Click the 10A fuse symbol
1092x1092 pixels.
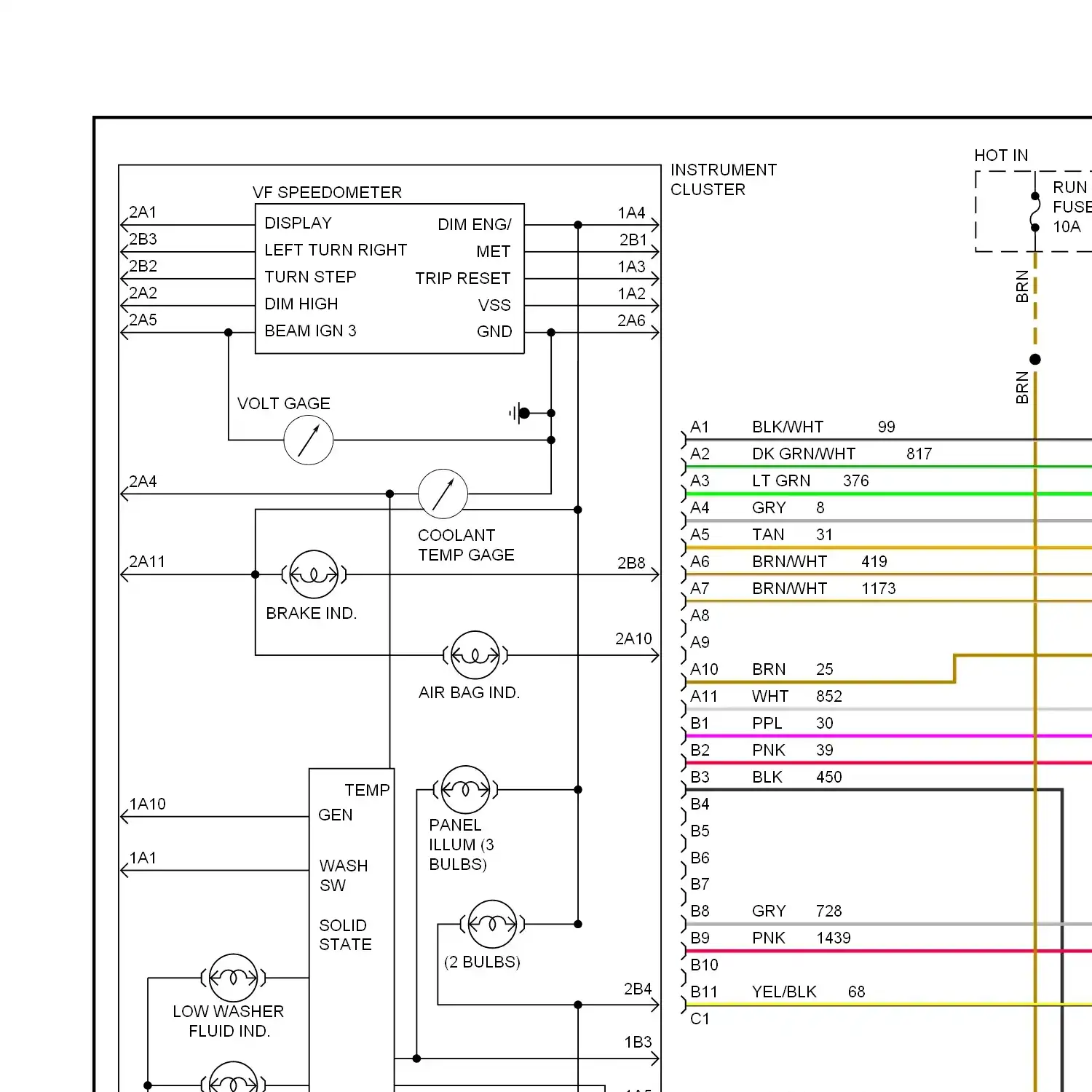coord(1034,212)
